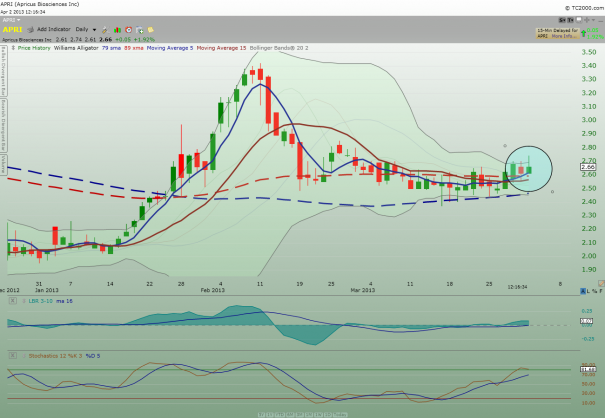The width and height of the screenshot is (605, 418).
Task: Select the Bollinger Bands 20 2 legend label
Action: [279, 48]
